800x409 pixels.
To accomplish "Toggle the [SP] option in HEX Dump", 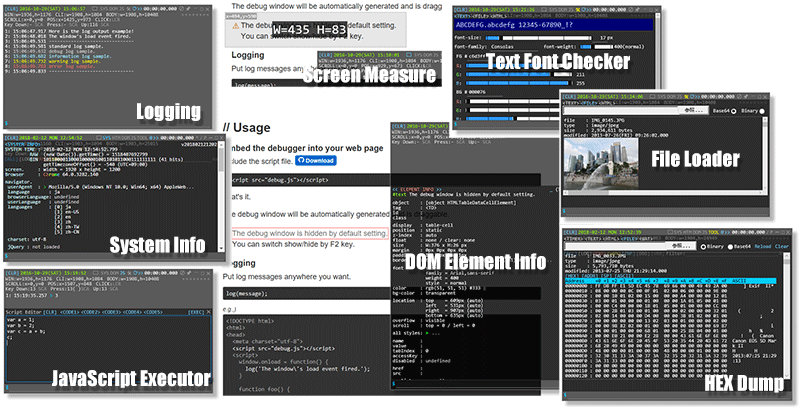I will click(606, 276).
